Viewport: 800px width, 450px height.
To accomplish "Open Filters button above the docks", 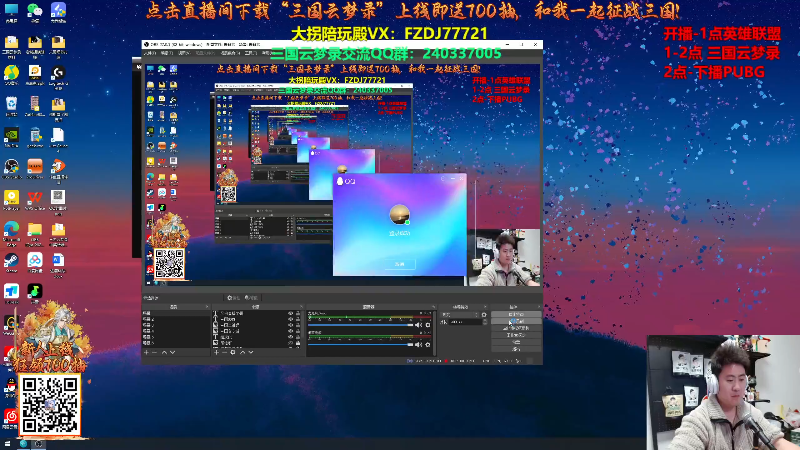I will [252, 298].
